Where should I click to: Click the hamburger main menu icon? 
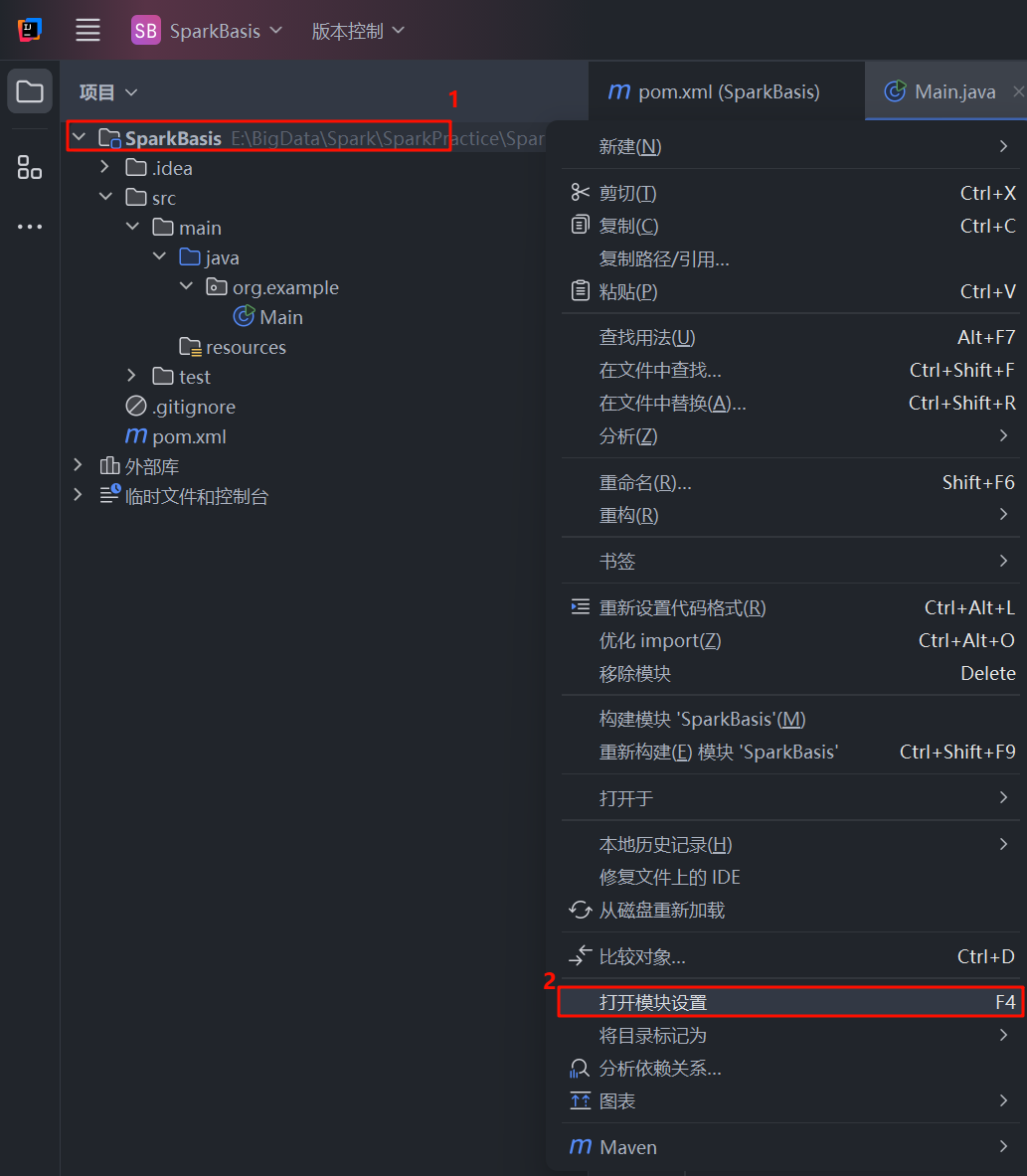[x=88, y=31]
